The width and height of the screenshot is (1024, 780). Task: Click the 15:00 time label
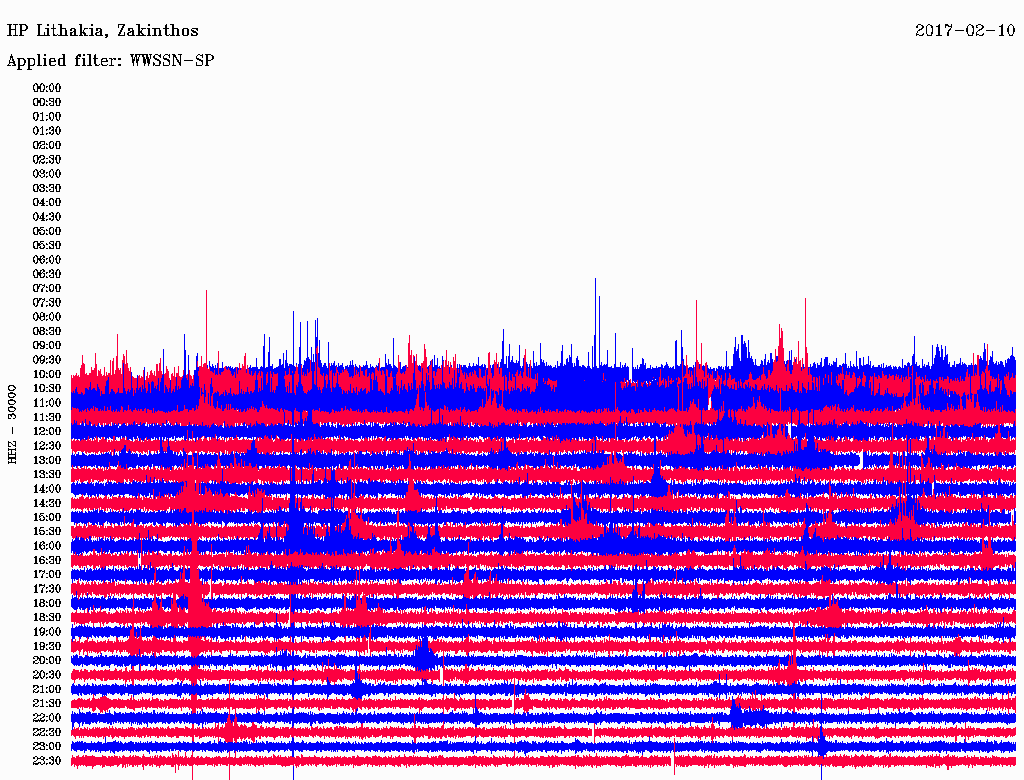click(47, 517)
